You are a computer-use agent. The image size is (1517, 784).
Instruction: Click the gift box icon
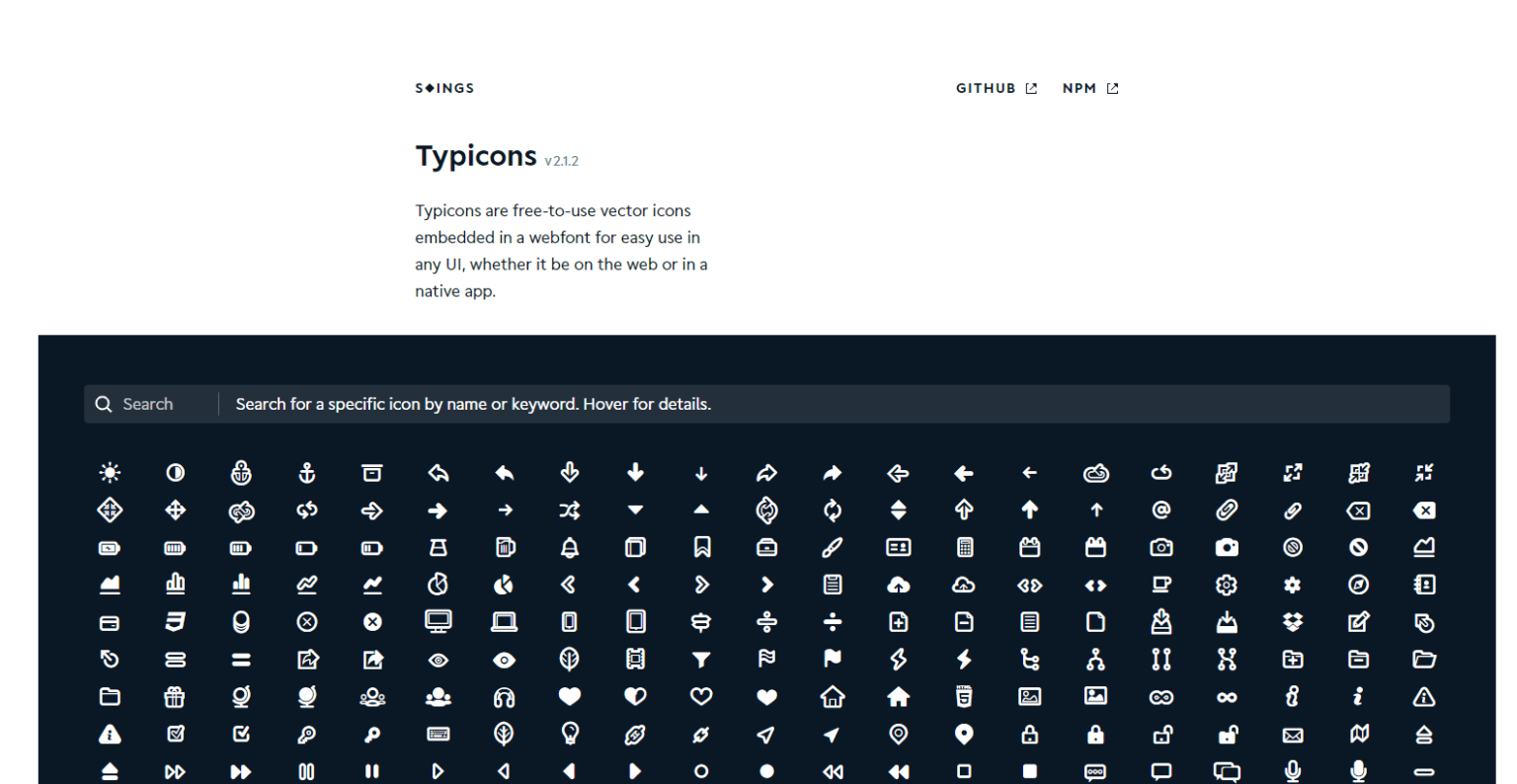(175, 696)
